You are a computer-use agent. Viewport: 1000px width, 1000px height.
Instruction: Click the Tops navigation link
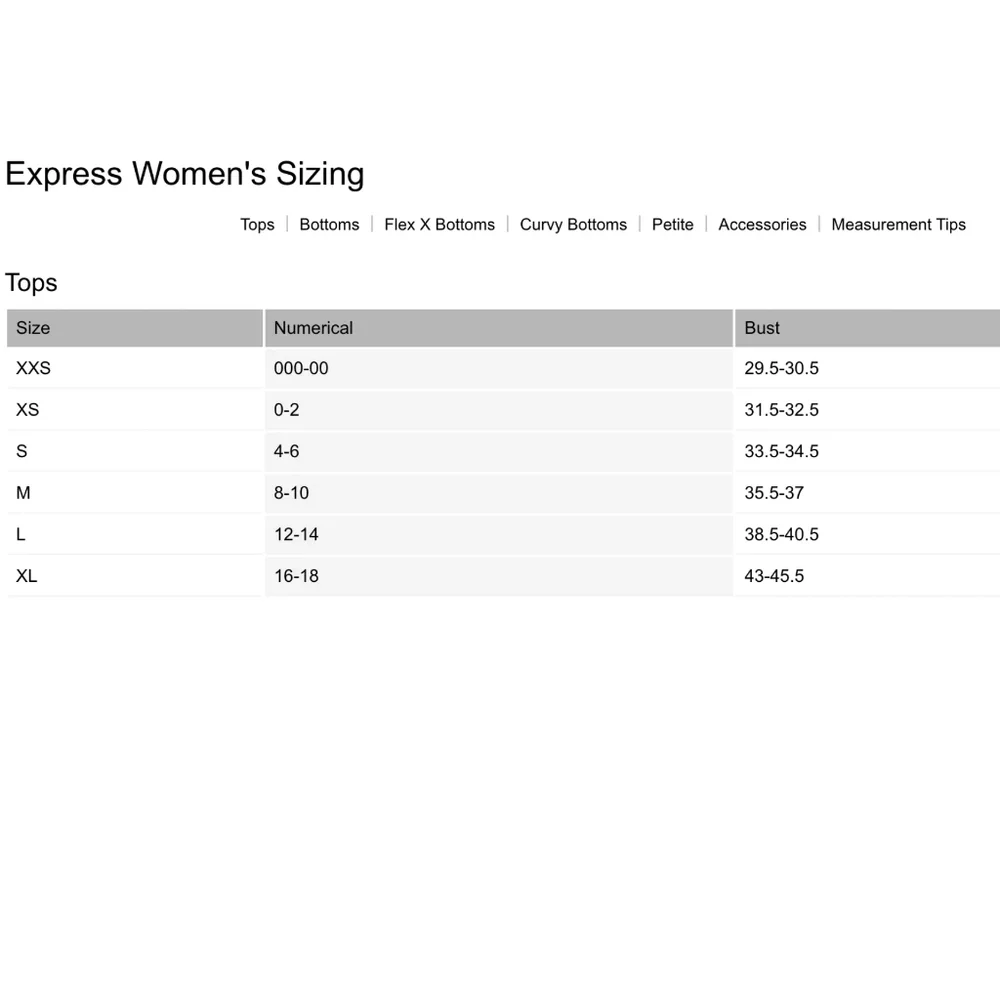(x=257, y=224)
